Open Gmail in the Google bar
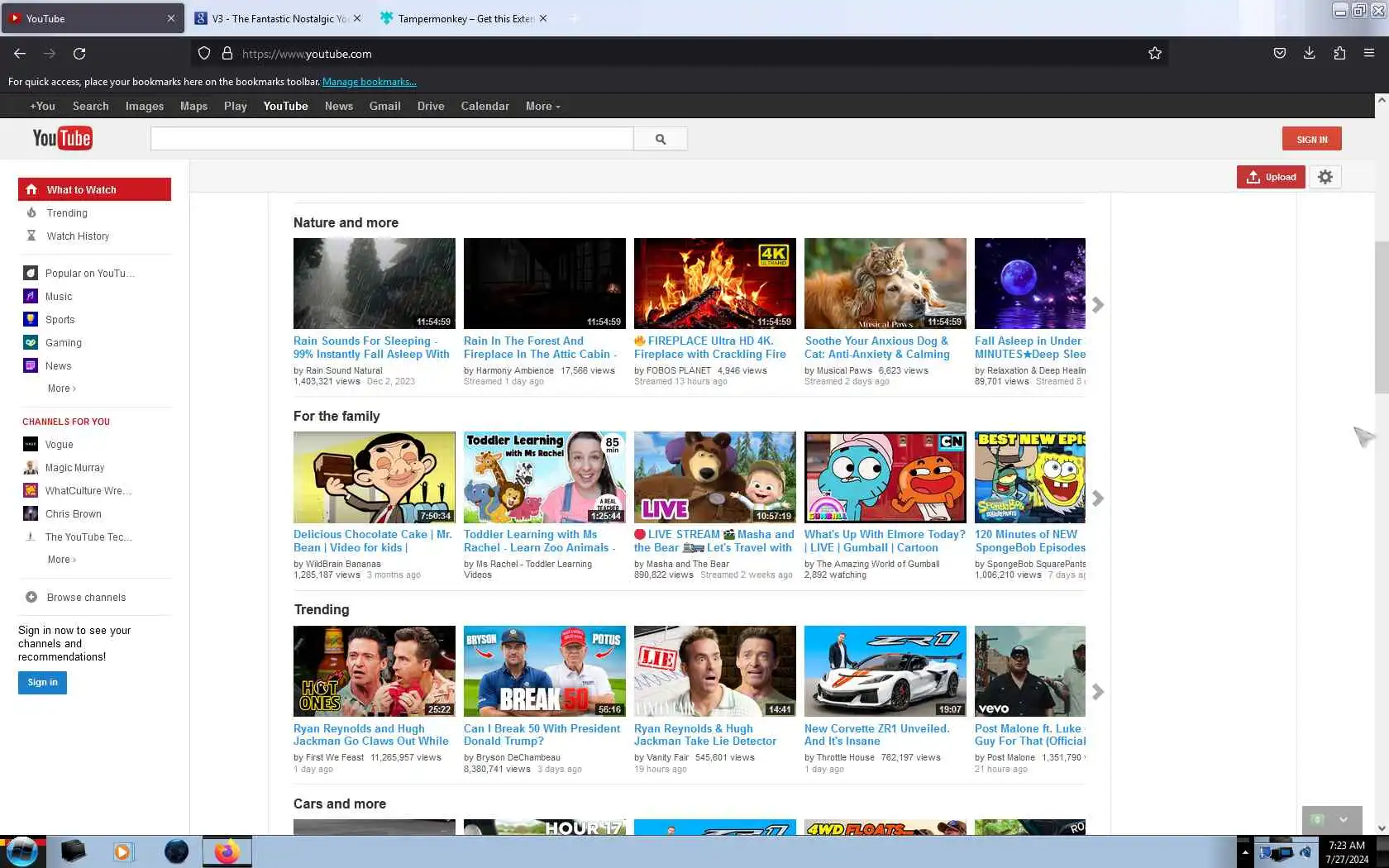Viewport: 1389px width, 868px height. pos(384,106)
